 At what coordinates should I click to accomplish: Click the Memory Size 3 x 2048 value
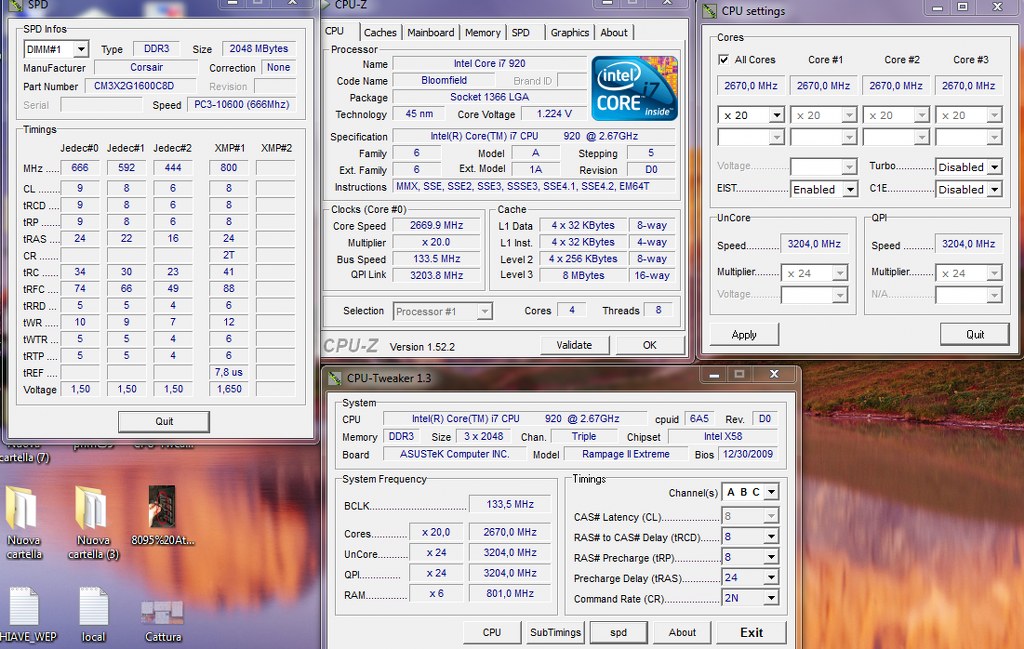point(483,436)
